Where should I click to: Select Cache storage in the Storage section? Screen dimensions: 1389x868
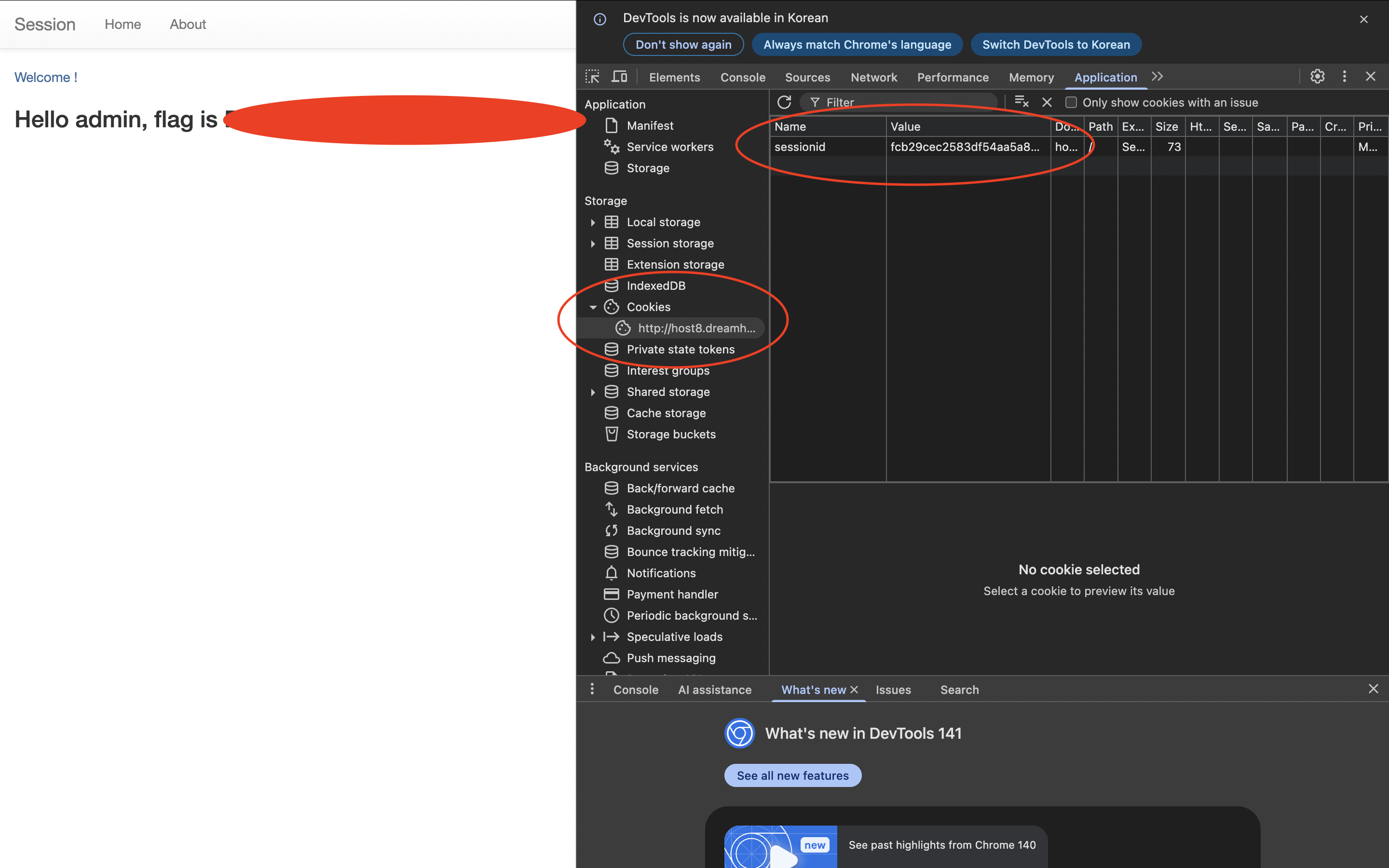pos(666,412)
